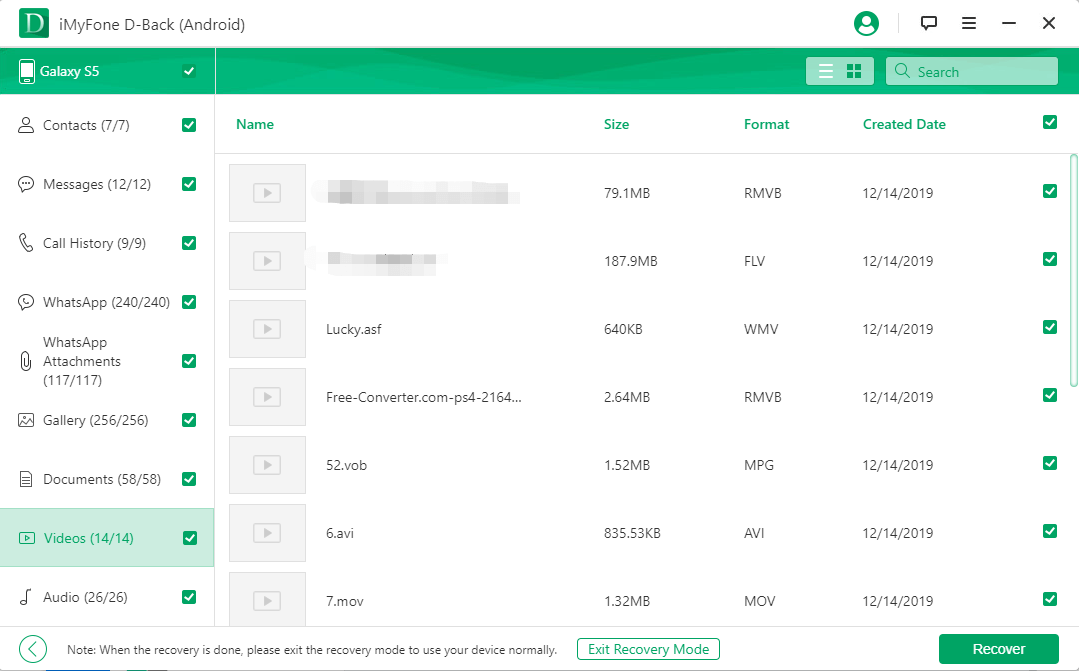Uncheck the 7.mov row checkbox
Viewport: 1079px width, 671px height.
point(1049,599)
